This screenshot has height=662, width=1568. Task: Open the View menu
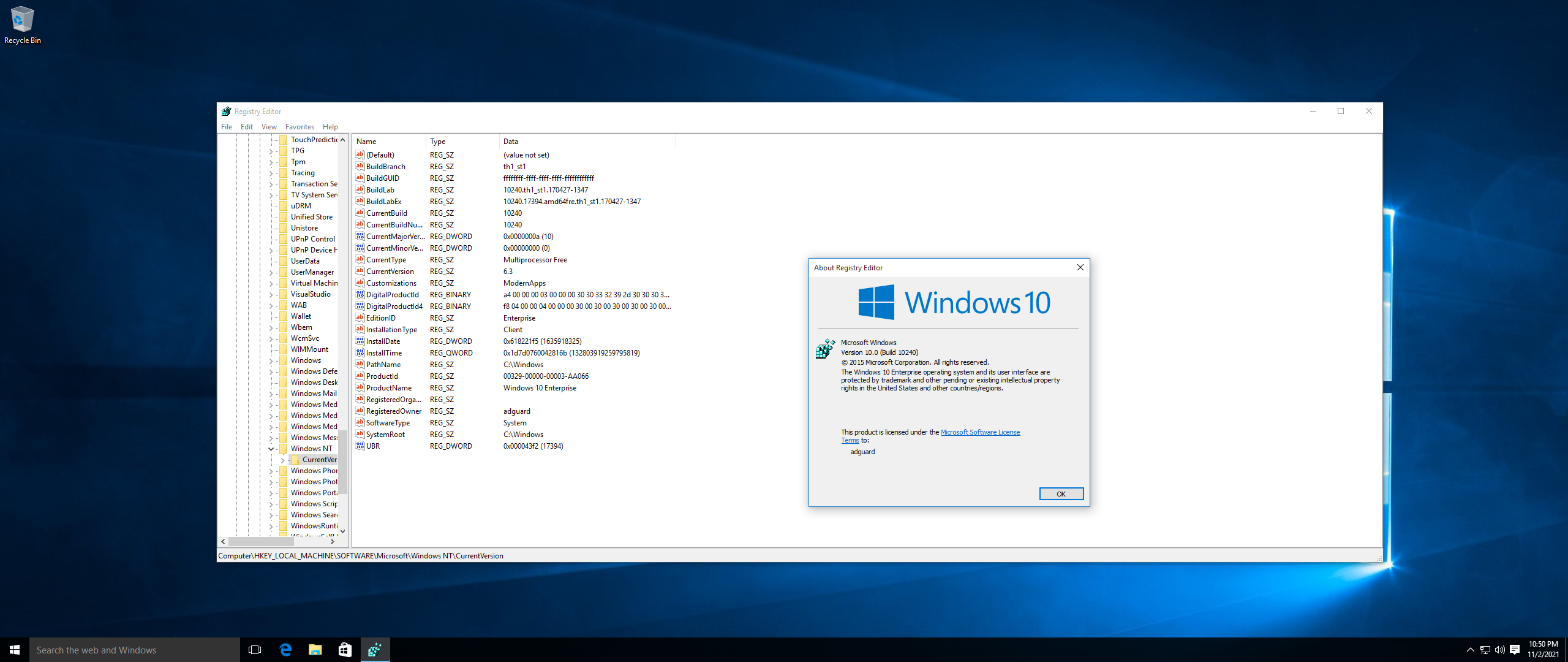click(269, 127)
